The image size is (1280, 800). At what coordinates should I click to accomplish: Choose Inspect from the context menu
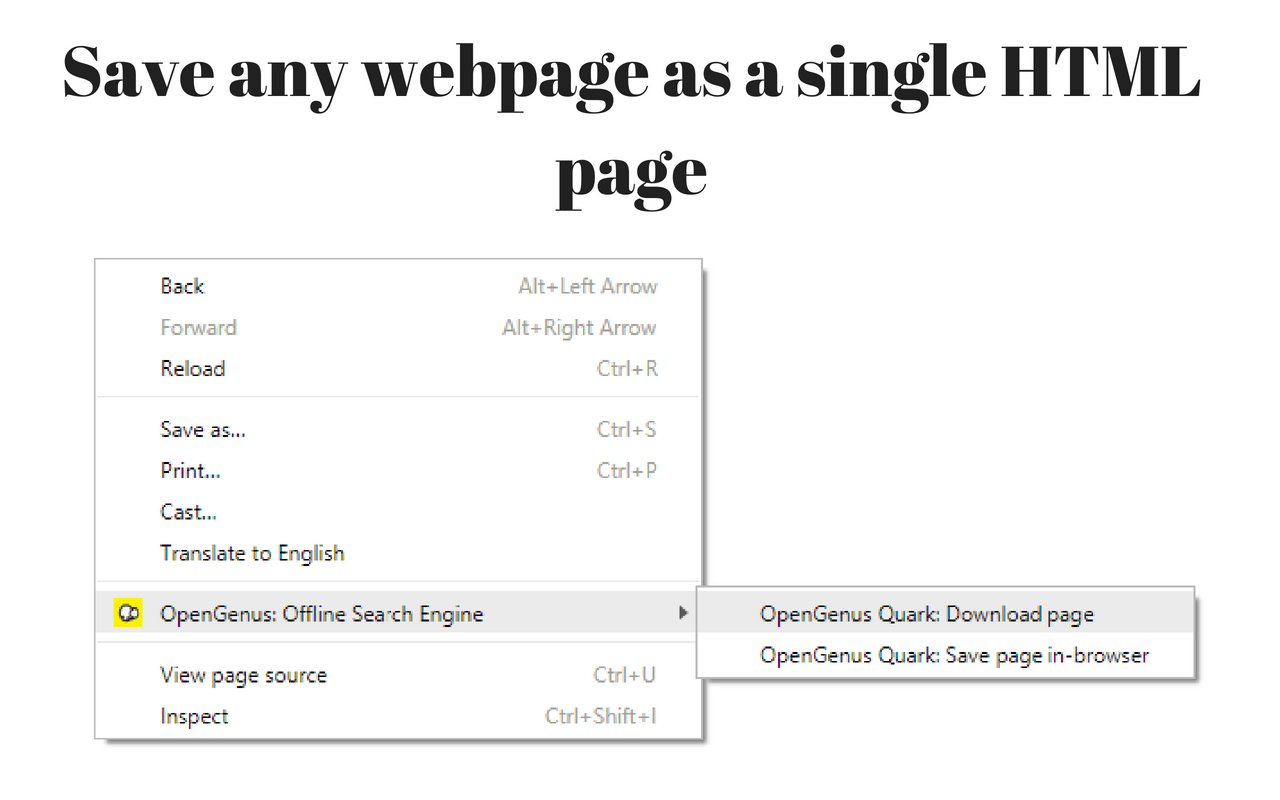click(398, 717)
